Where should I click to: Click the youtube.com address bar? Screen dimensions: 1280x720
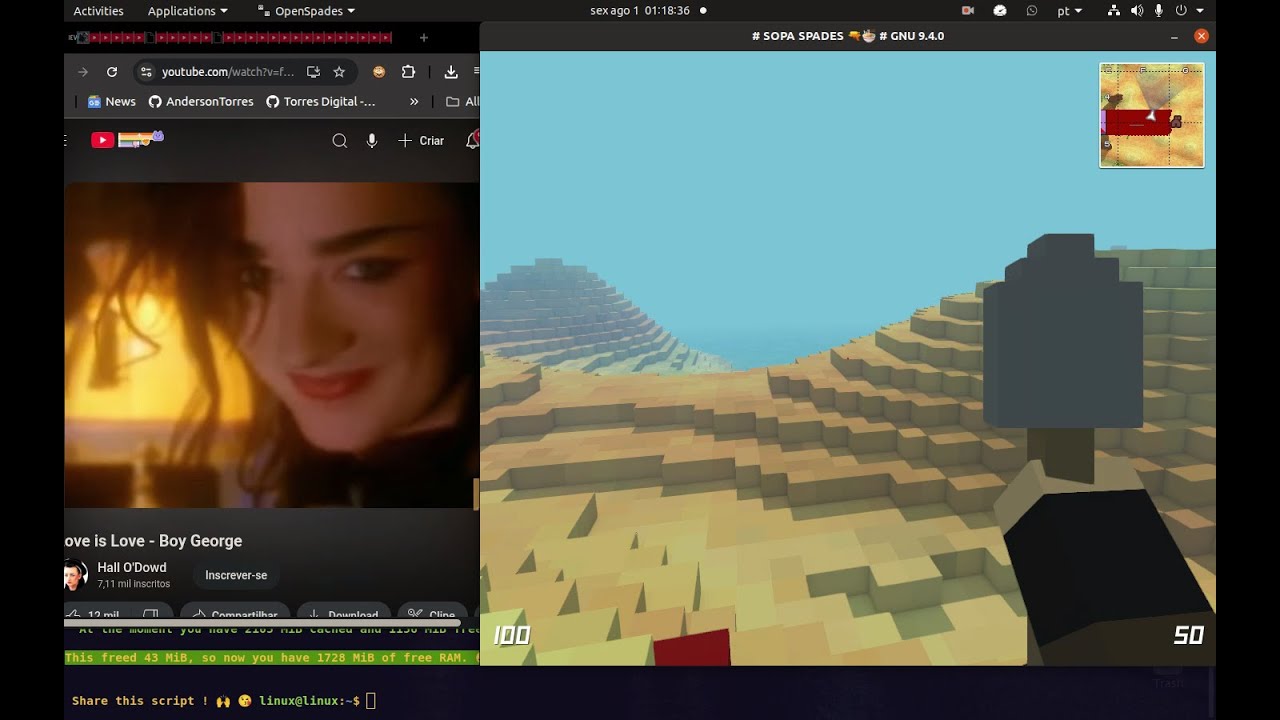[x=228, y=72]
